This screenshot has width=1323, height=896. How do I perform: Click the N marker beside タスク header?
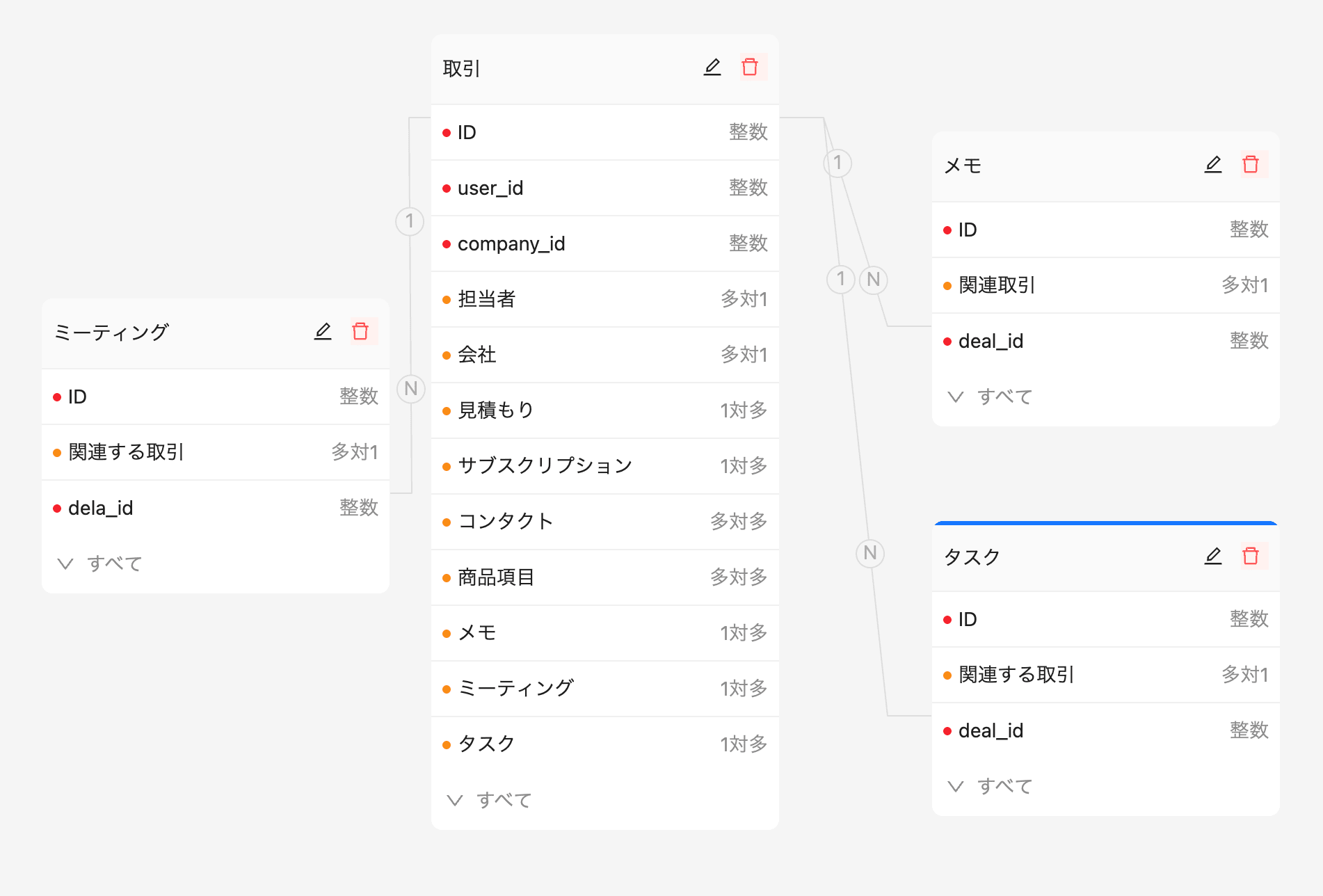coord(870,553)
